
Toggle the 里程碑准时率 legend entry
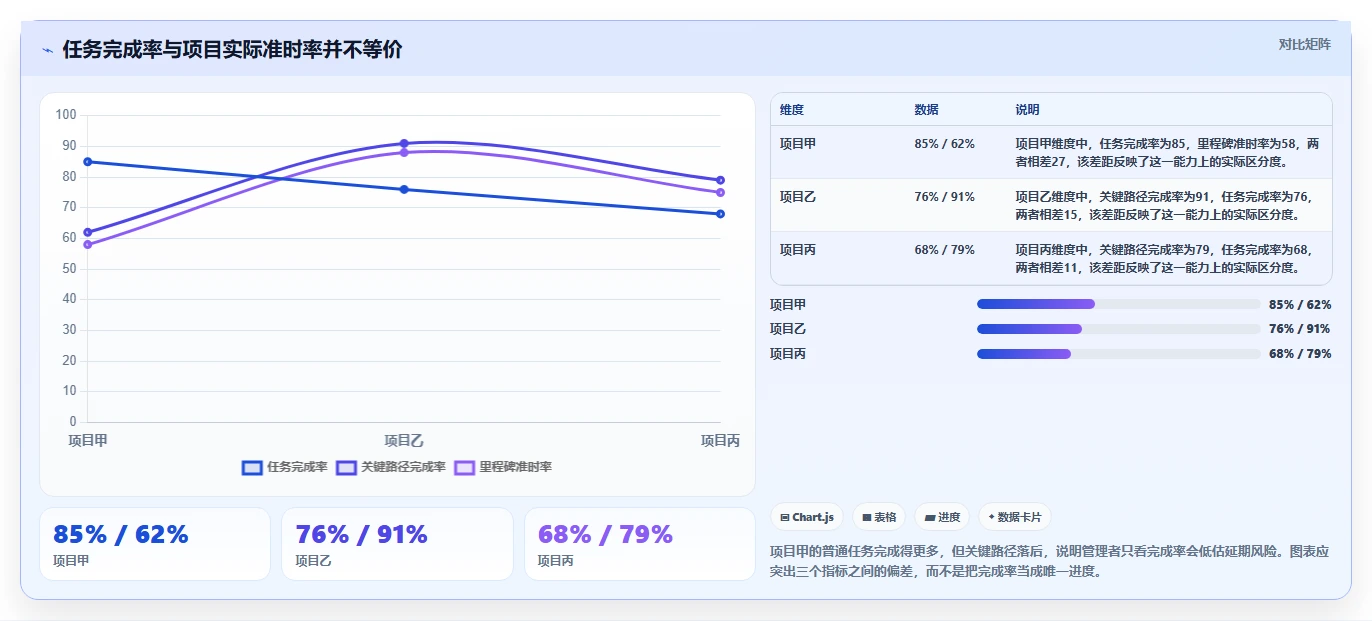click(503, 467)
